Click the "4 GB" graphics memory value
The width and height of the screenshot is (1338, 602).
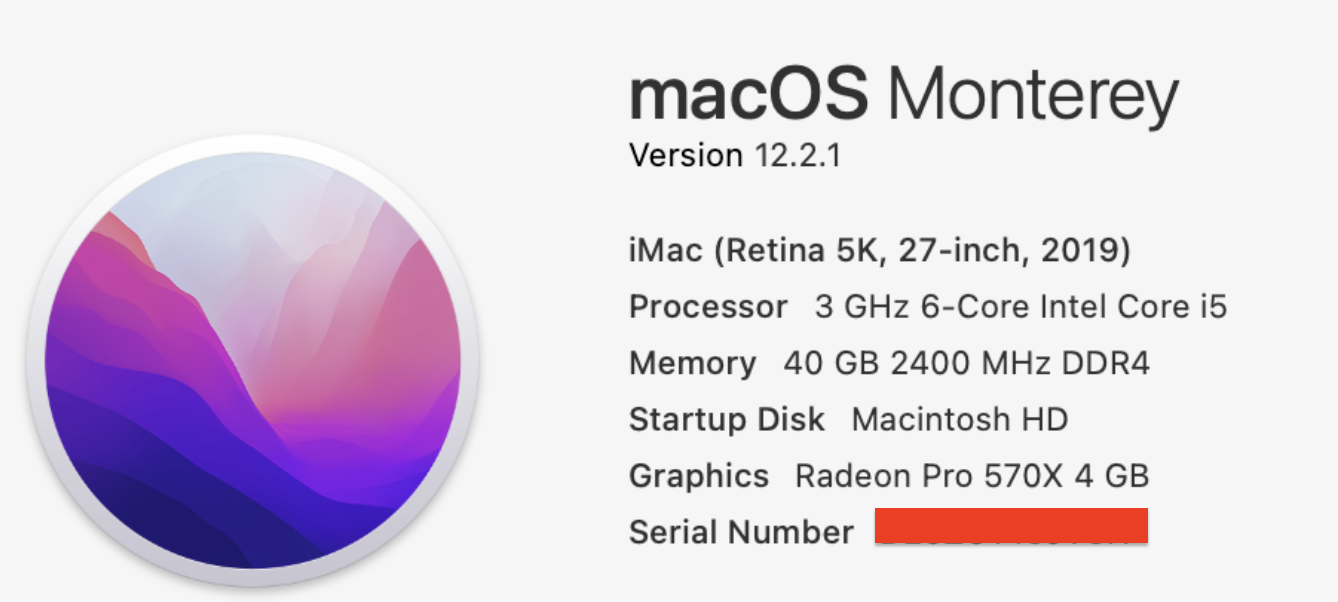[x=1111, y=476]
